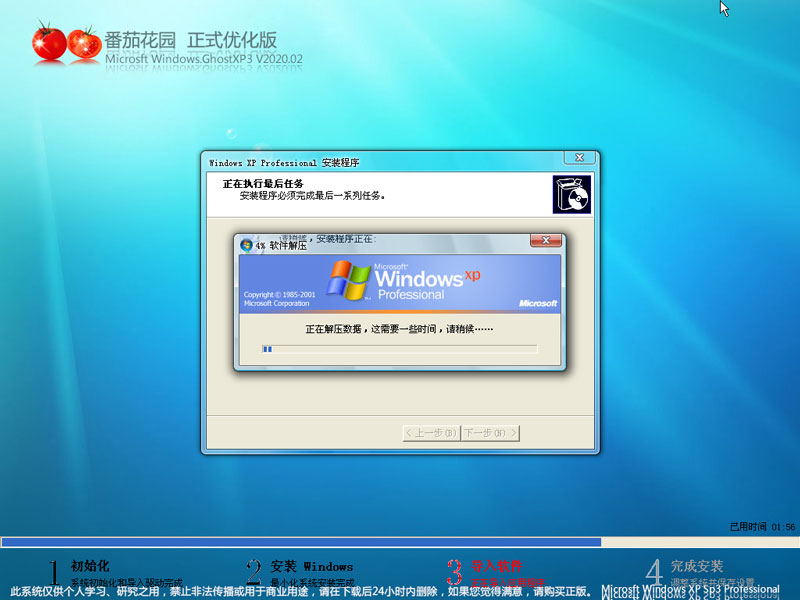800x600 pixels.
Task: Click the 正在解压数据 status message
Action: click(399, 329)
